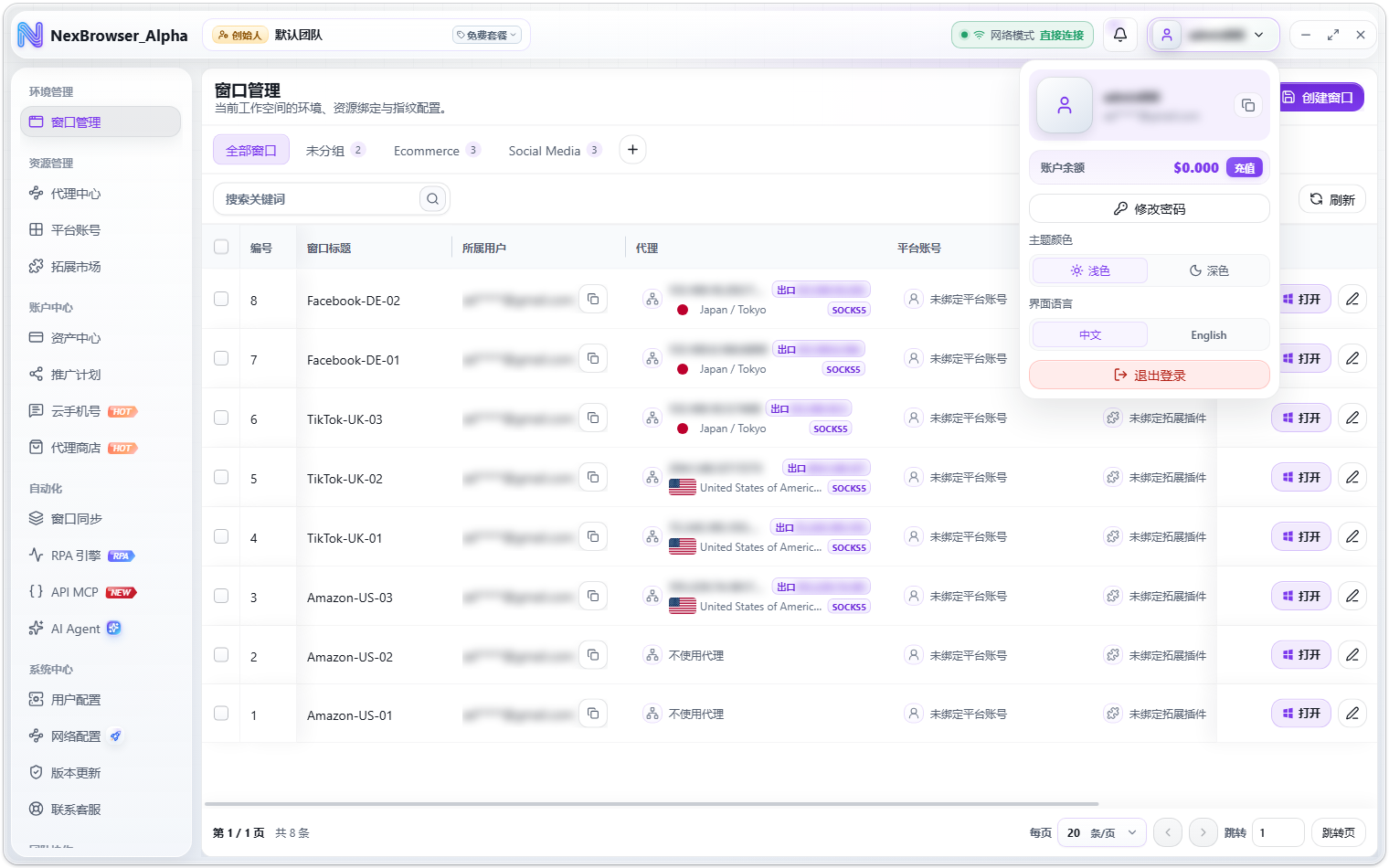Switch to the Social Media tab

point(555,150)
